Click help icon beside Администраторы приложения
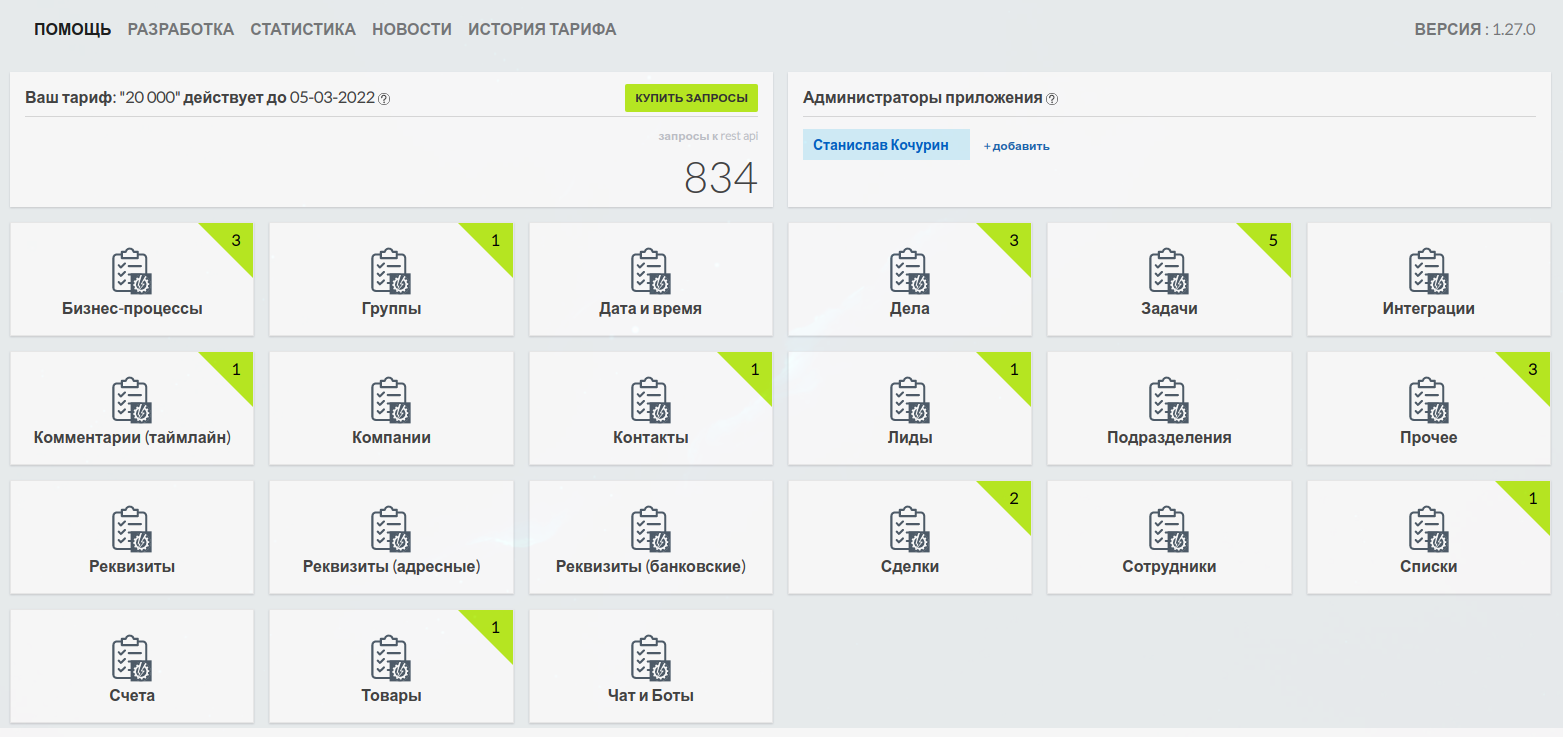This screenshot has height=737, width=1563. pos(1052,99)
